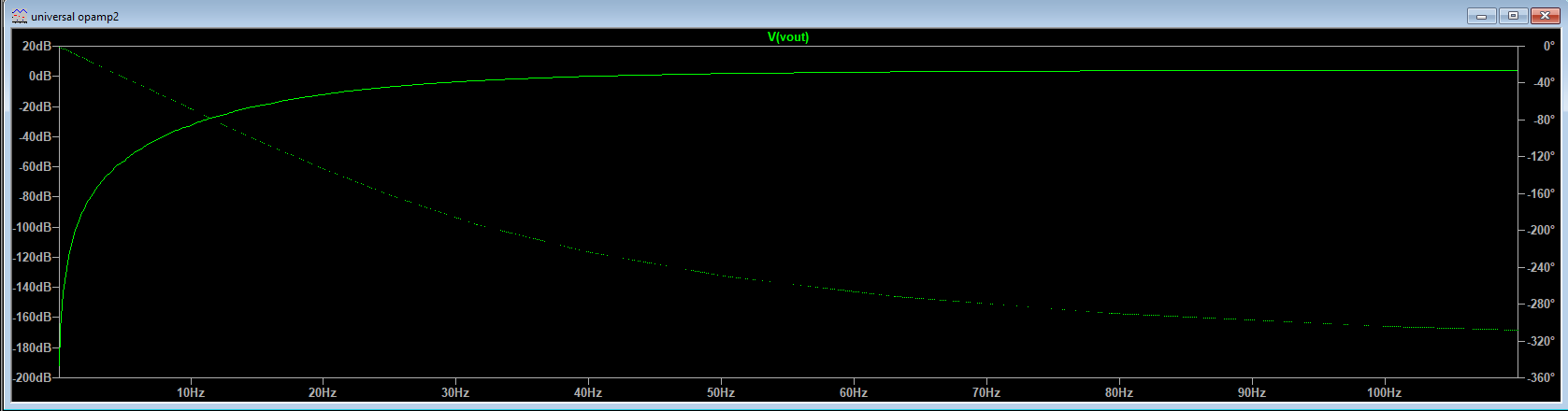Click the 70Hz frequency axis label
Image resolution: width=1568 pixels, height=411 pixels.
coord(986,393)
